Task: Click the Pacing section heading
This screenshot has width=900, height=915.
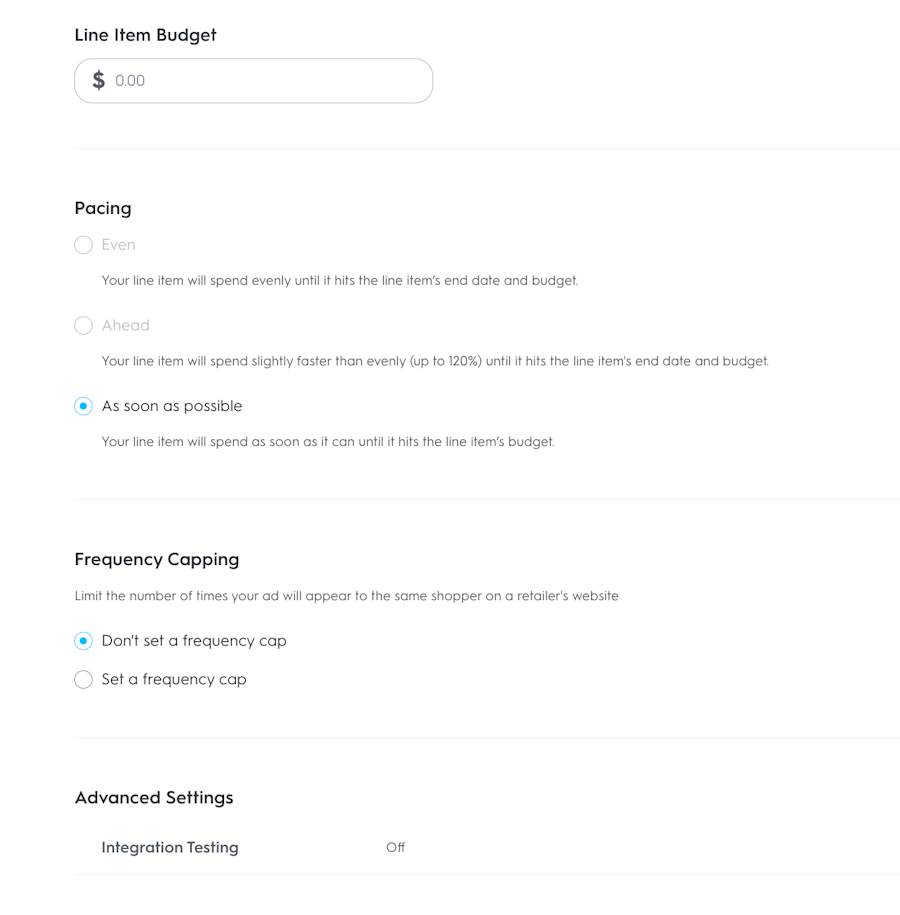Action: (x=103, y=208)
